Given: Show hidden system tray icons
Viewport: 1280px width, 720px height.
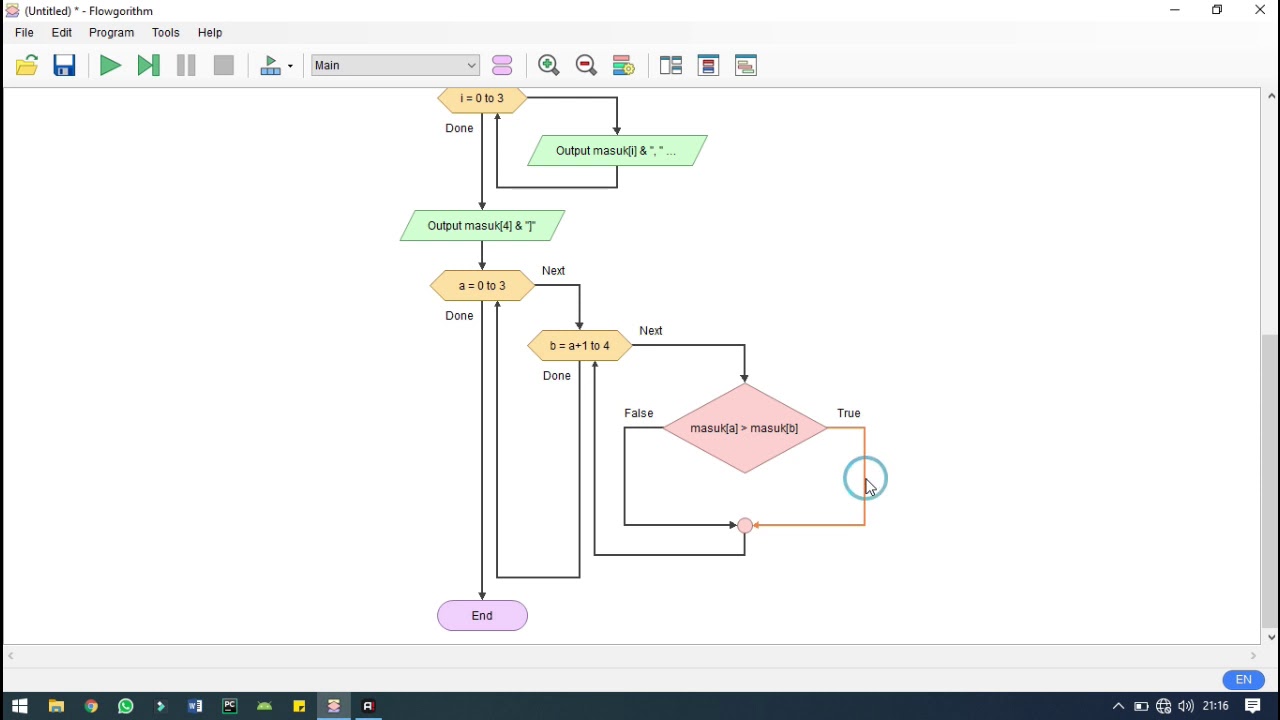Looking at the screenshot, I should pyautogui.click(x=1118, y=706).
